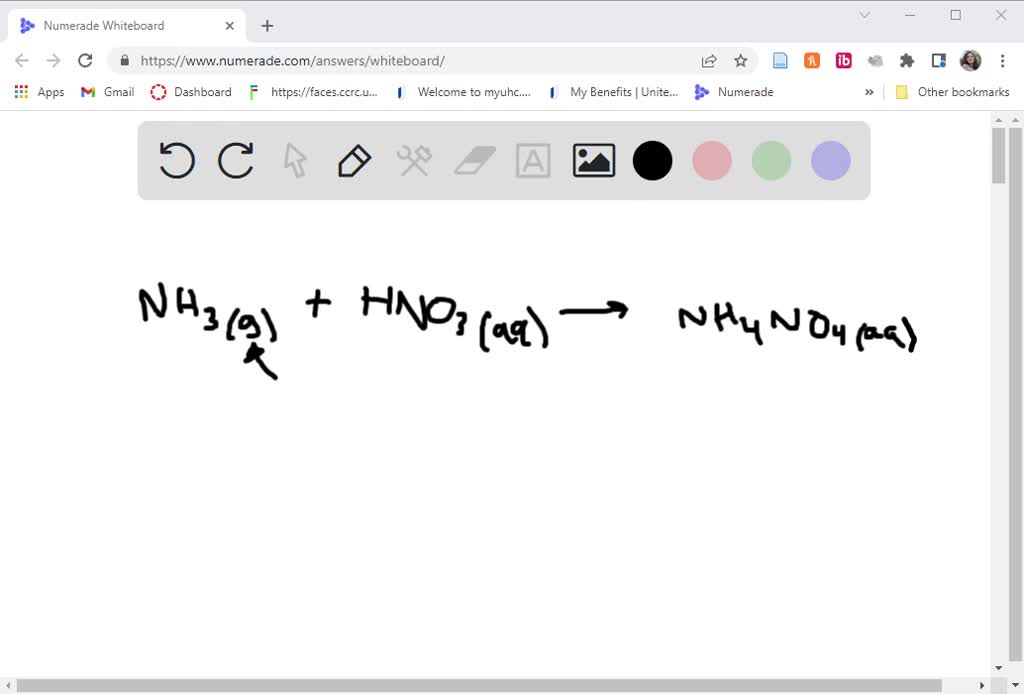Pick the Pen drawing tool
The width and height of the screenshot is (1024, 694).
click(x=354, y=160)
